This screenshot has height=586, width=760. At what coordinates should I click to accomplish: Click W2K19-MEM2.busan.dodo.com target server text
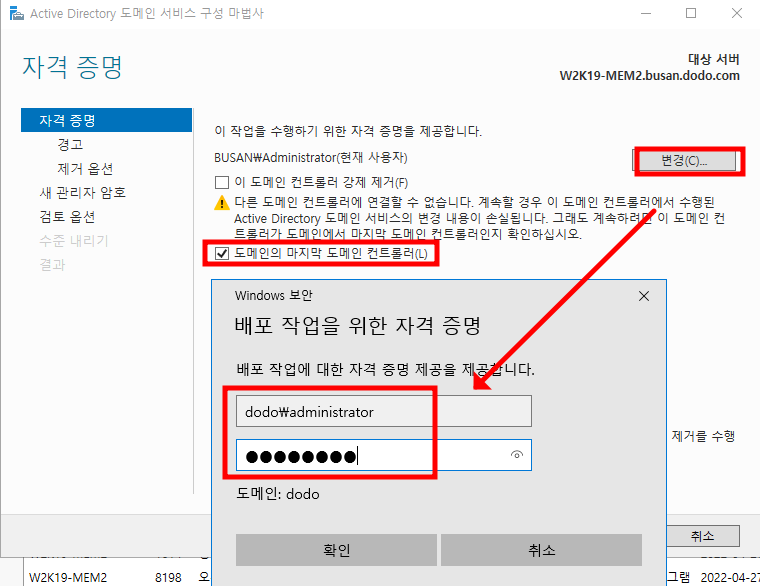(x=649, y=76)
